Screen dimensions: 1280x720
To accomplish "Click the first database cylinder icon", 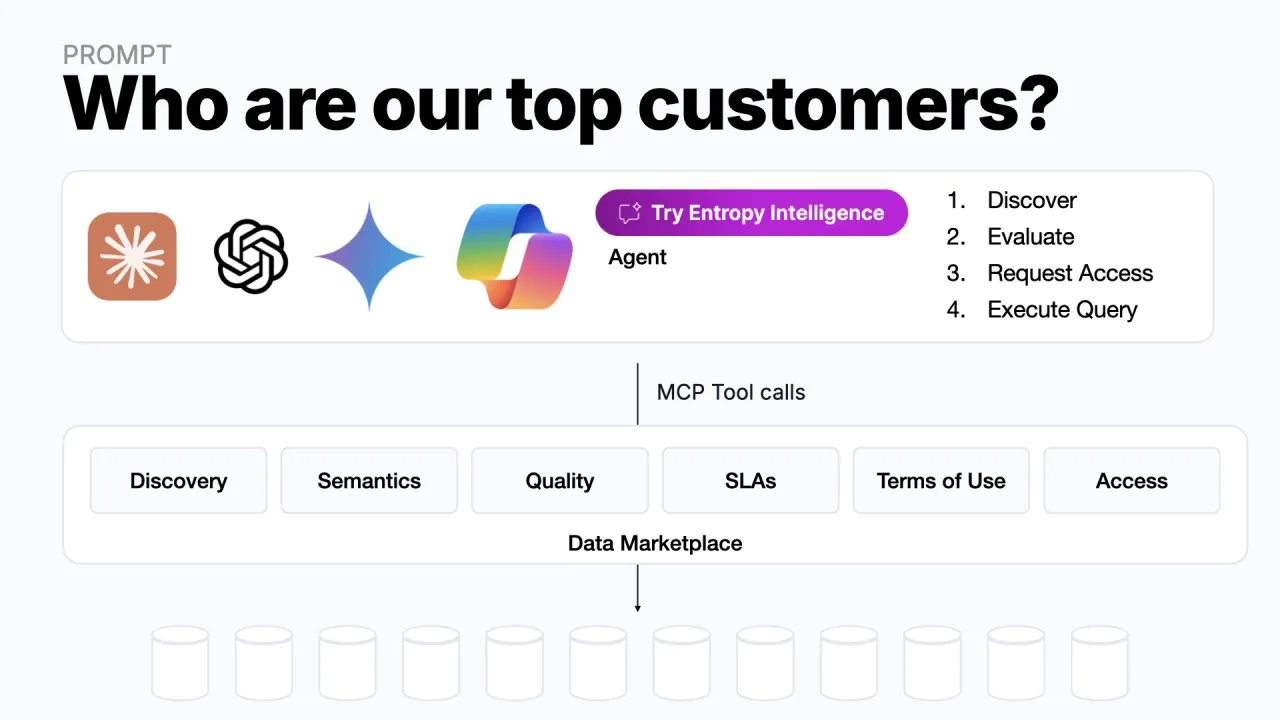I will 180,663.
